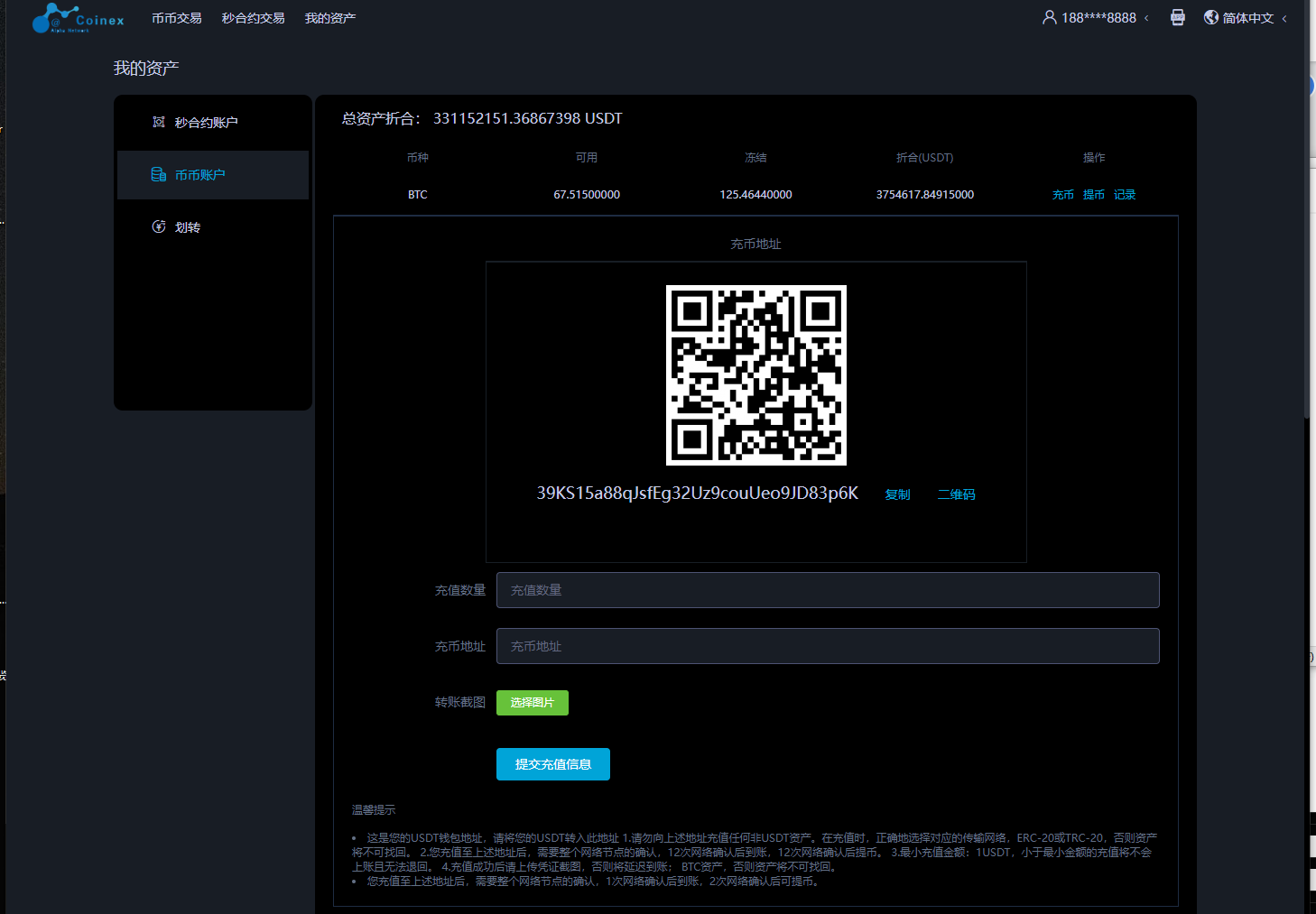Copy the address with 复制 link

[x=897, y=494]
